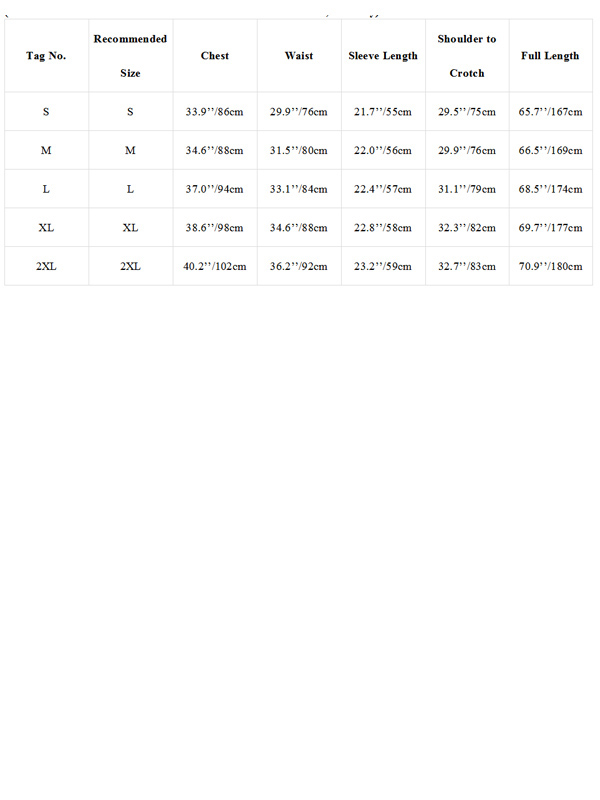The height and width of the screenshot is (800, 600).
Task: Click chest value 37.0''/94cm
Action: point(215,189)
